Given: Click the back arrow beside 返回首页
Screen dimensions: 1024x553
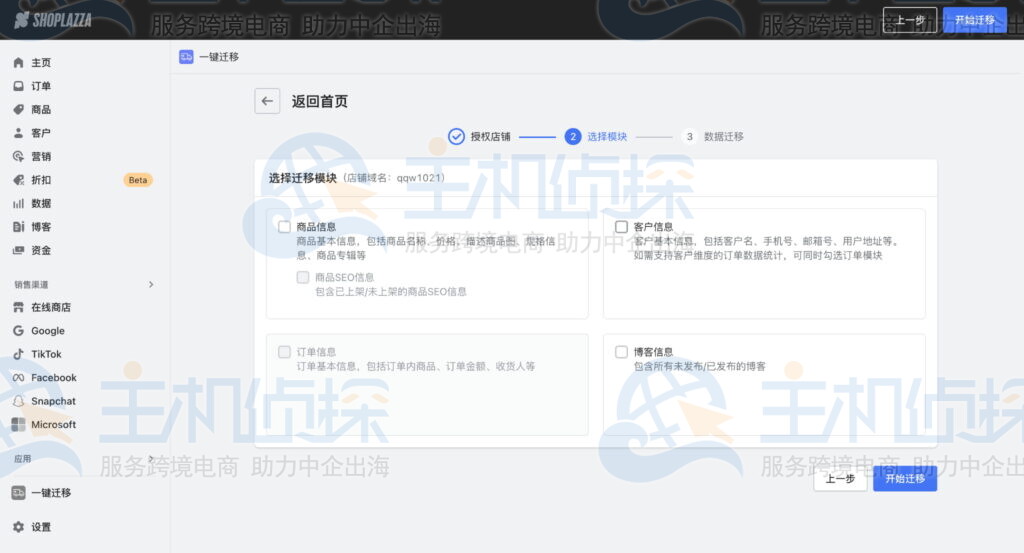Looking at the screenshot, I should (x=267, y=101).
